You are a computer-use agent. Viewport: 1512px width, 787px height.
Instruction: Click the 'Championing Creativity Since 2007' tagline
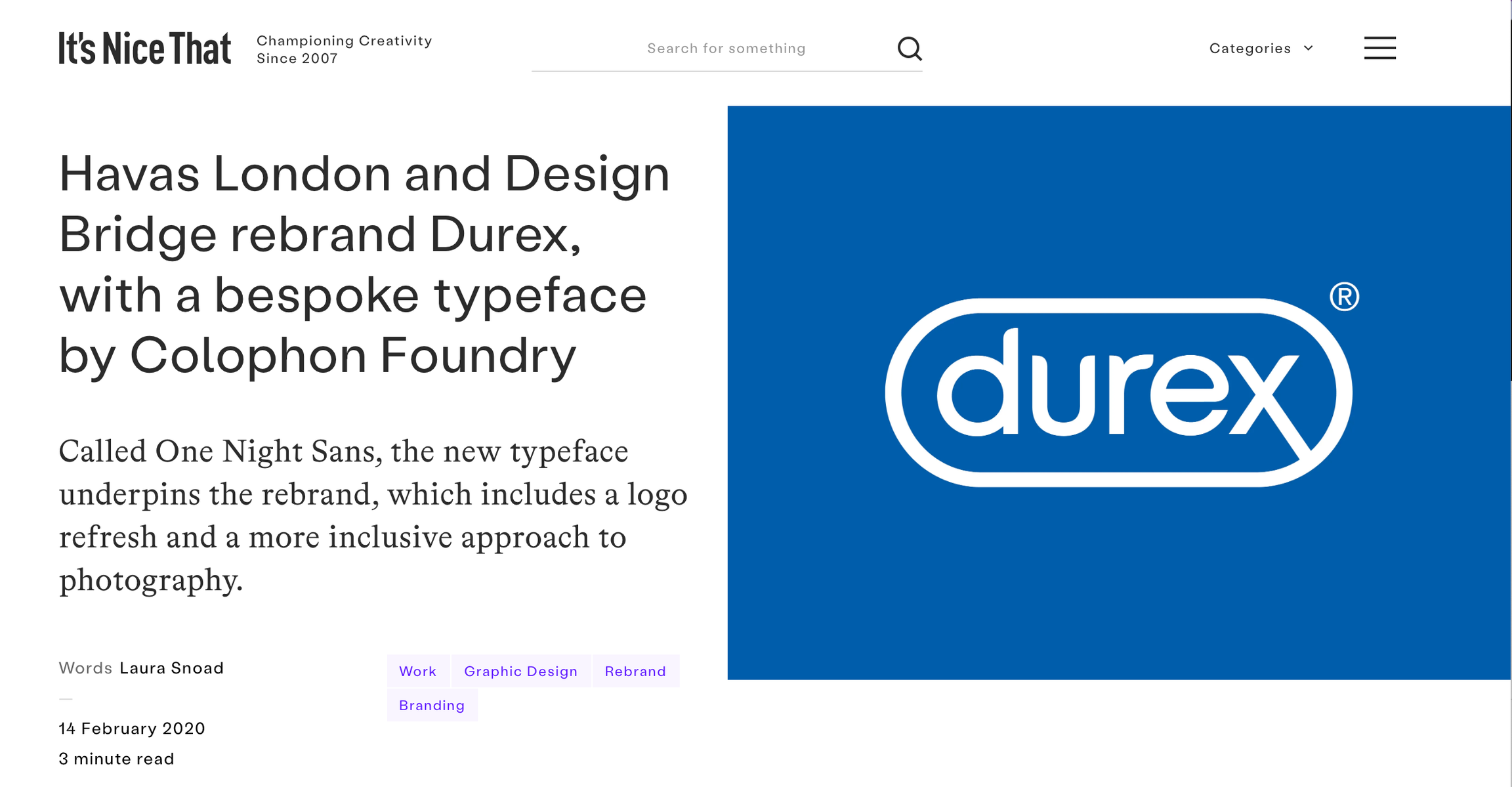tap(345, 49)
